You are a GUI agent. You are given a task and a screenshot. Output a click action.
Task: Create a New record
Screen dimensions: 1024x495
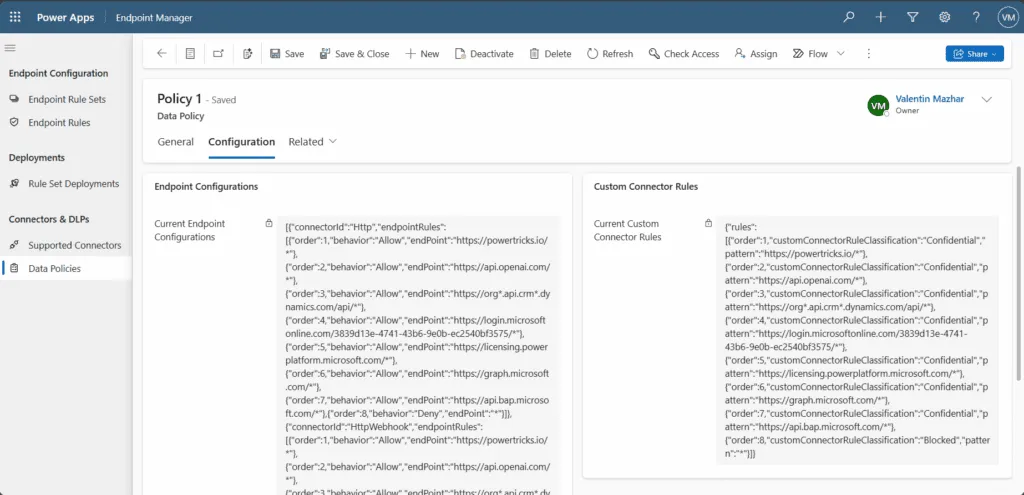click(x=423, y=54)
